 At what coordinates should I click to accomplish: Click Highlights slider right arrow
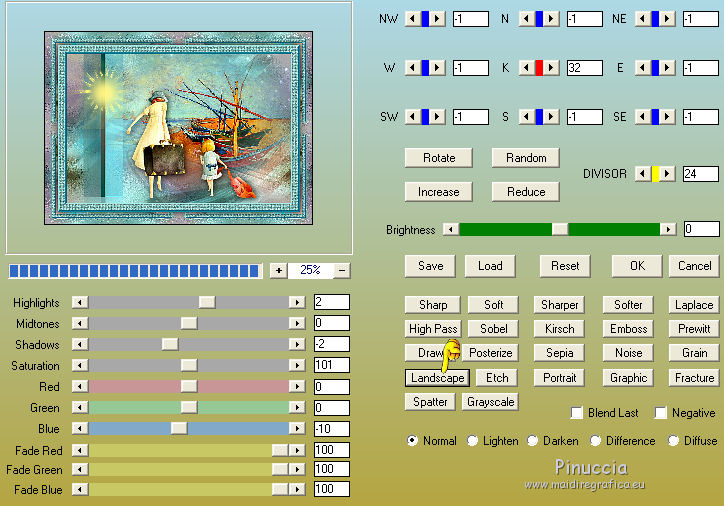tap(297, 302)
